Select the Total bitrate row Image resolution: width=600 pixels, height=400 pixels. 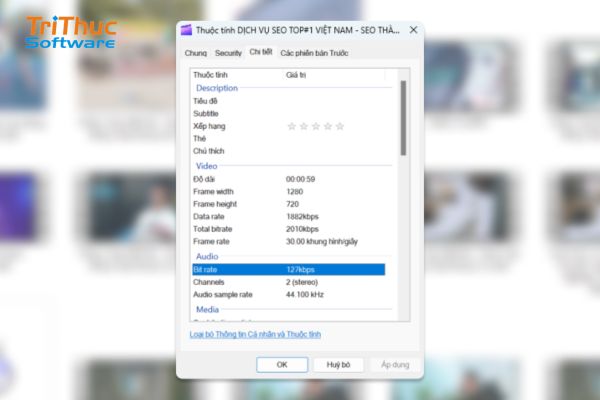click(x=289, y=229)
